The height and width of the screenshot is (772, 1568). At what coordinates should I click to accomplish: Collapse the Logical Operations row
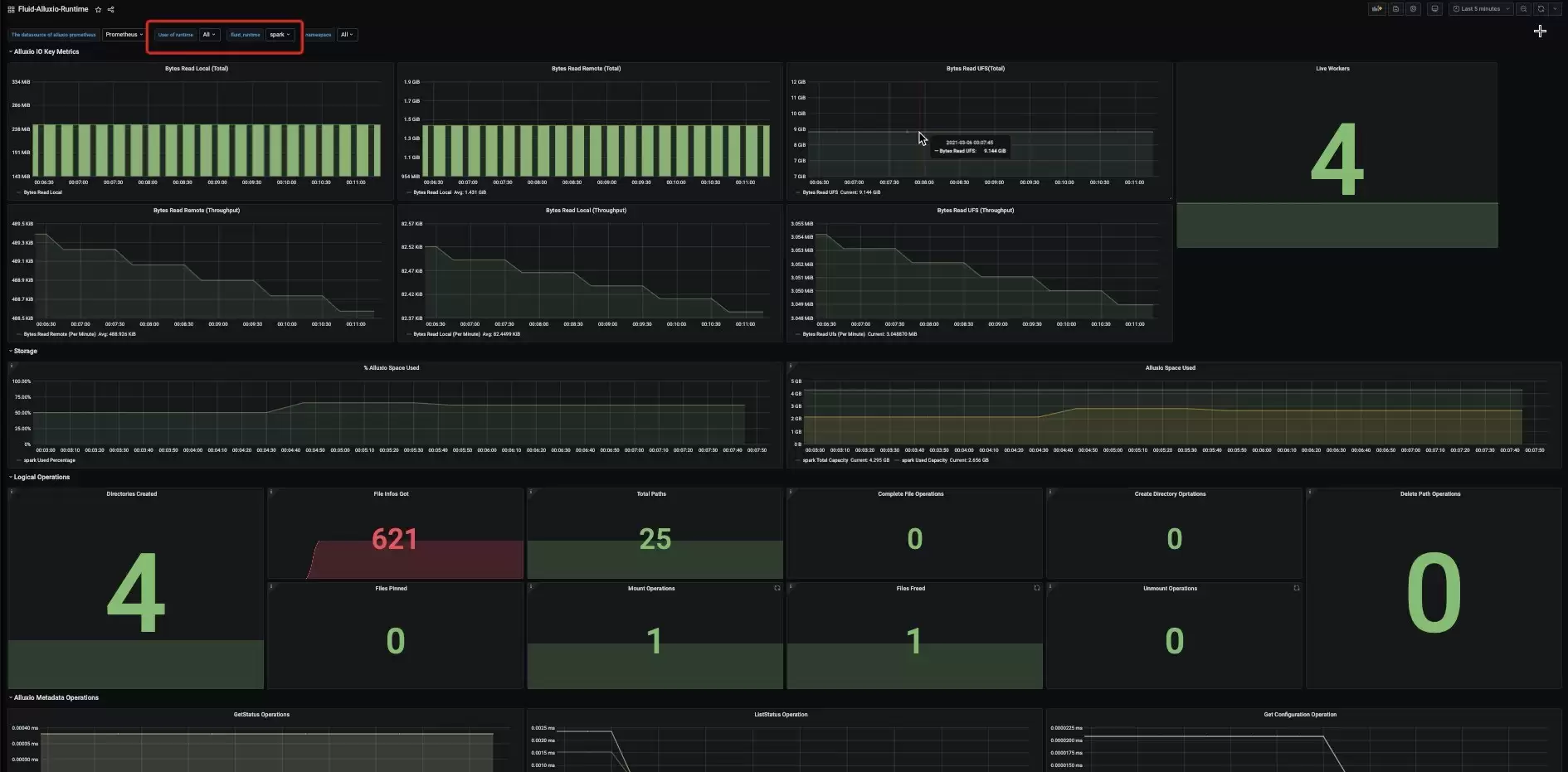pyautogui.click(x=40, y=477)
